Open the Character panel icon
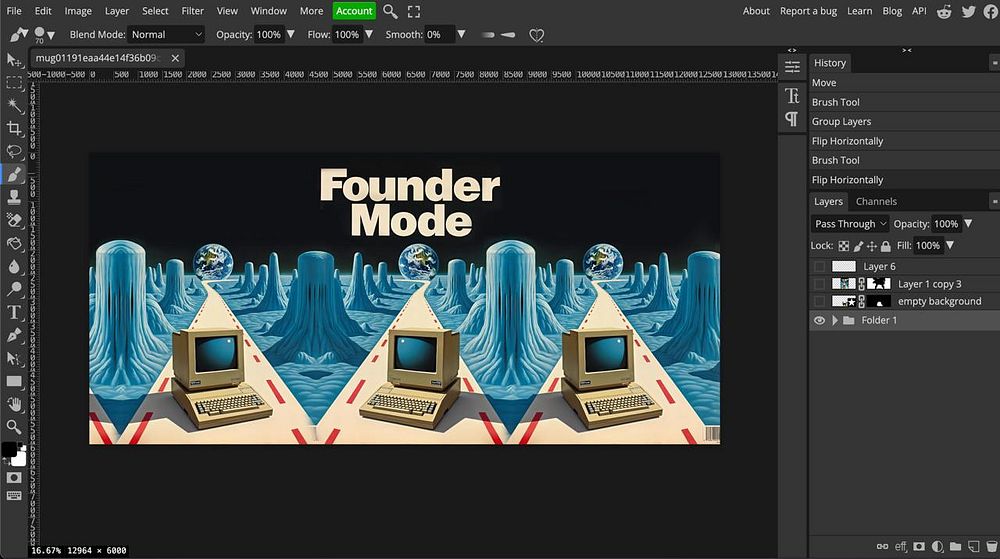Screen dimensions: 1000x559 click(792, 96)
